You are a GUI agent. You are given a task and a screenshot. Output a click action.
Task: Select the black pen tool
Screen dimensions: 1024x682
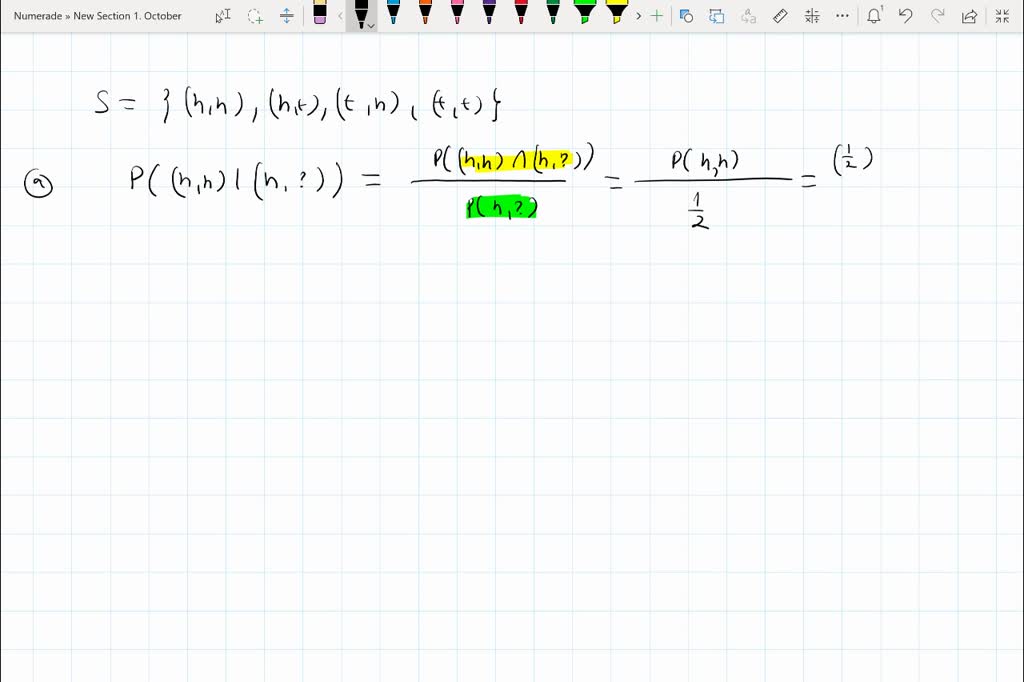(x=361, y=15)
